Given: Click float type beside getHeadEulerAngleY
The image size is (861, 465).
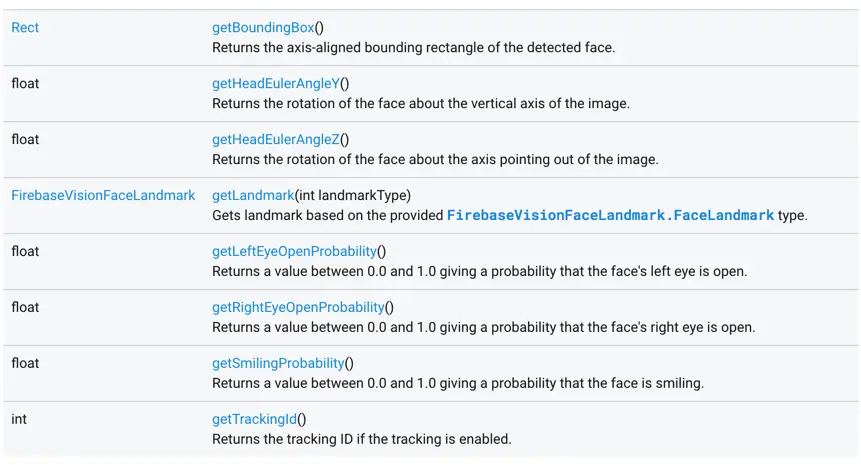Looking at the screenshot, I should (x=25, y=83).
